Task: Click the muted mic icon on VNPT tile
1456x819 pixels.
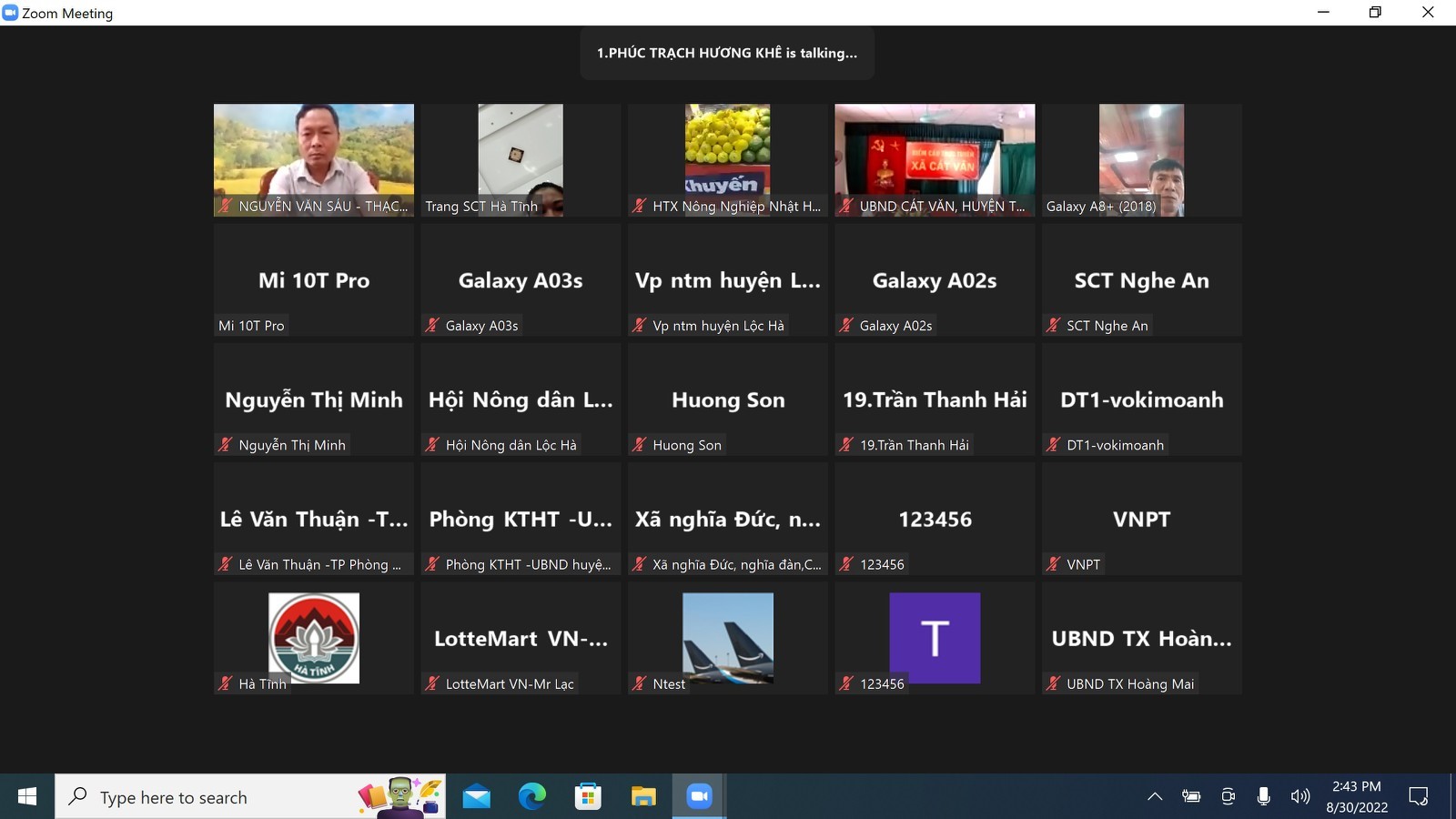Action: pos(1053,564)
